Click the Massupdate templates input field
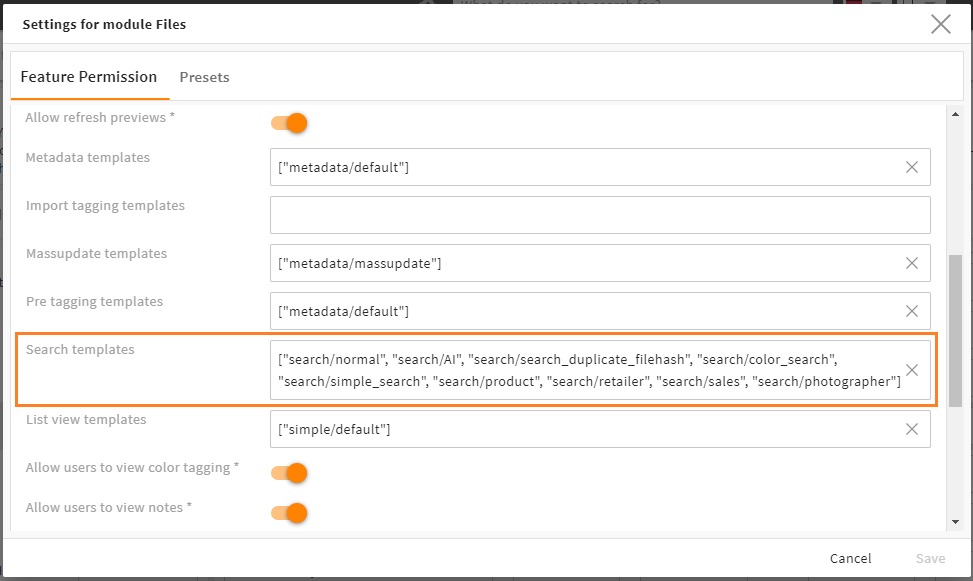 click(x=600, y=263)
